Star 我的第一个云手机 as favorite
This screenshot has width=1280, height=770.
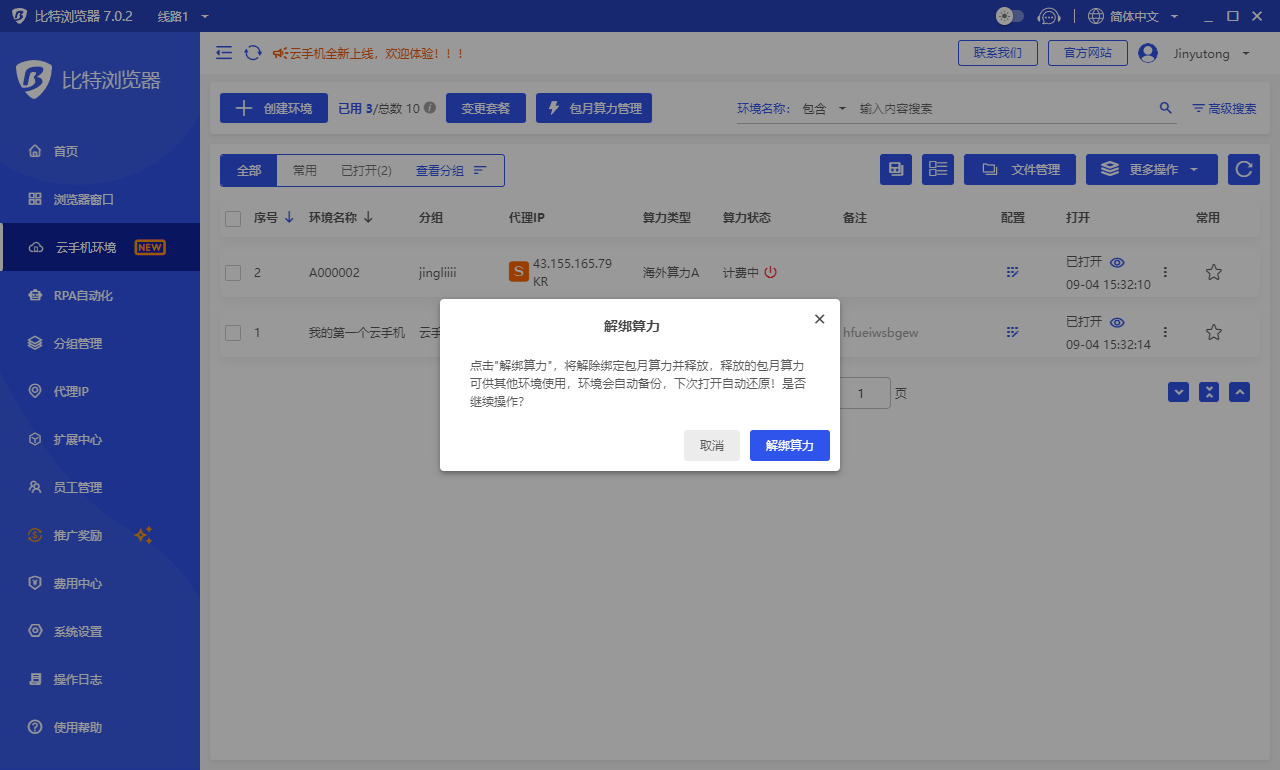(x=1213, y=332)
